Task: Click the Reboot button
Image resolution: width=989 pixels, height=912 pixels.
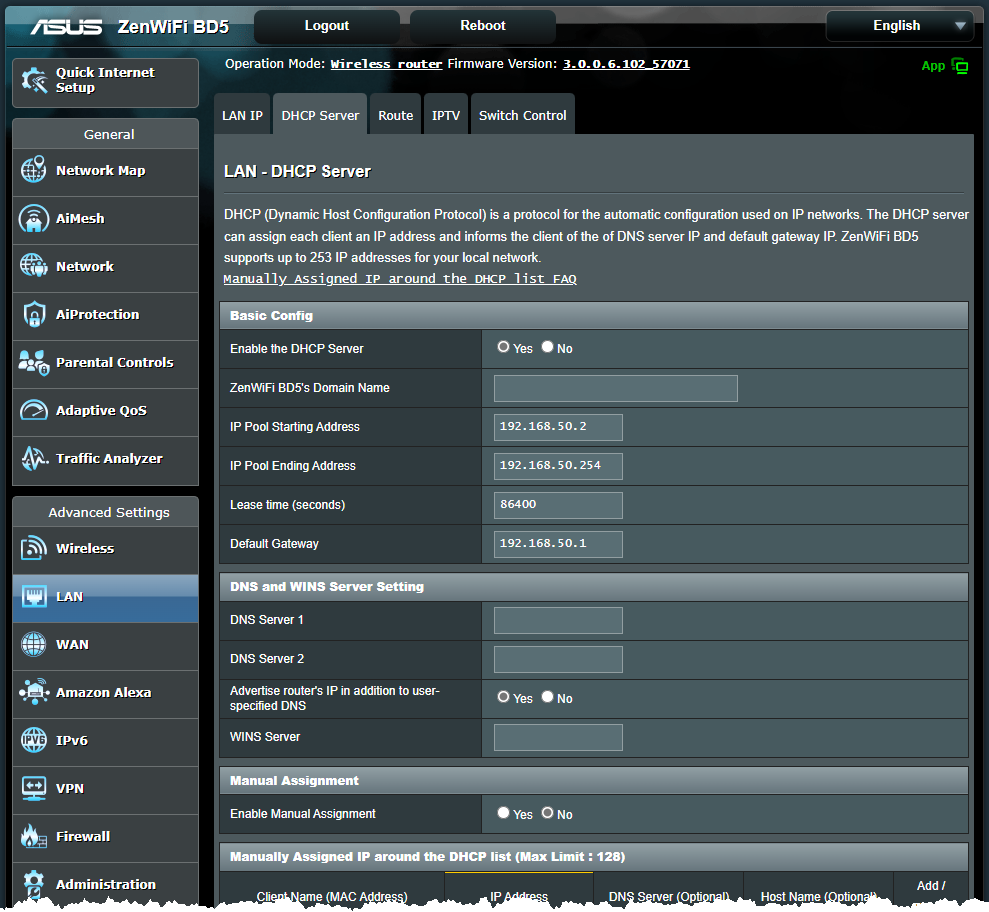Action: (x=483, y=26)
